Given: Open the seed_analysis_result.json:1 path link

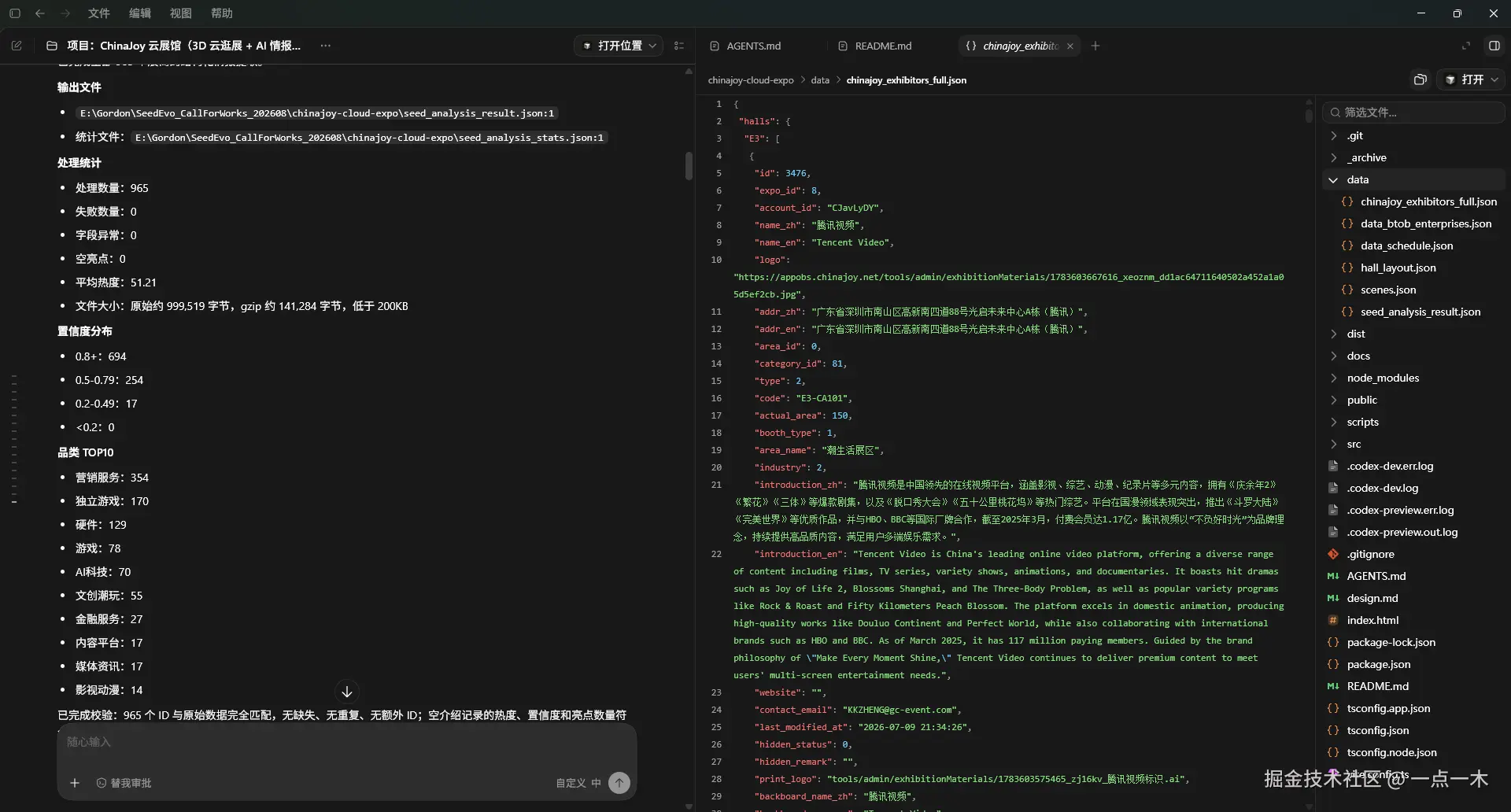Looking at the screenshot, I should [317, 113].
